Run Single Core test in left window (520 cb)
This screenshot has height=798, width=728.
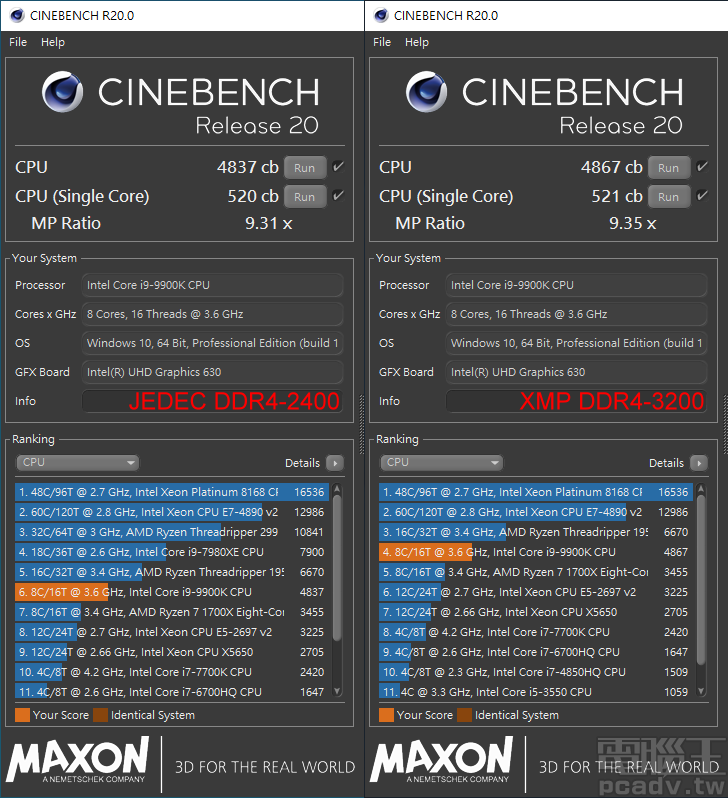304,197
